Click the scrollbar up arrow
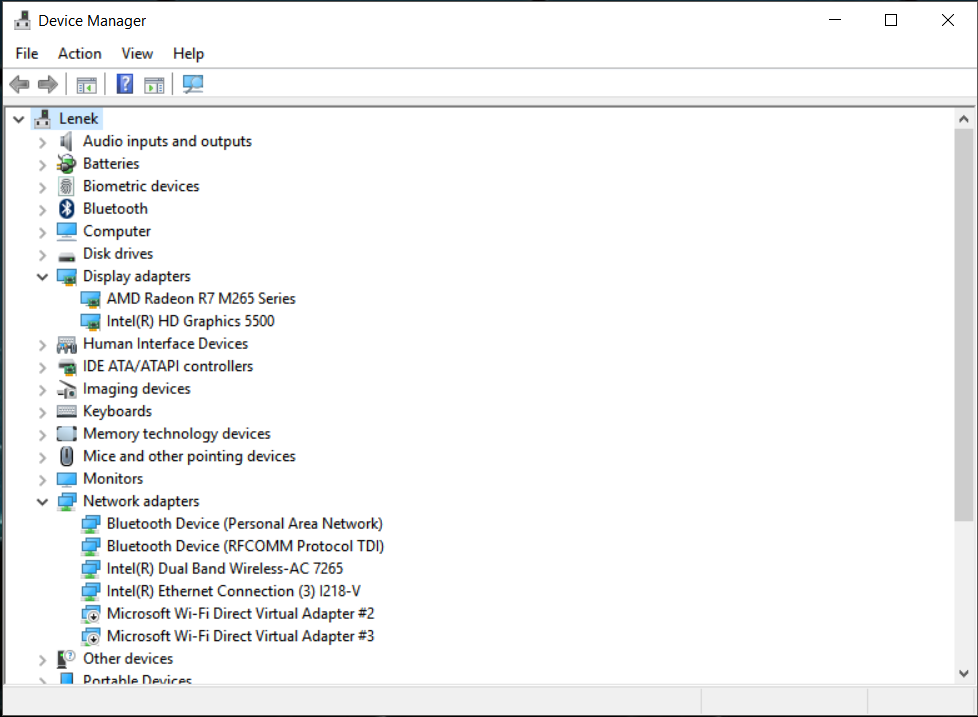The image size is (978, 717). point(964,118)
